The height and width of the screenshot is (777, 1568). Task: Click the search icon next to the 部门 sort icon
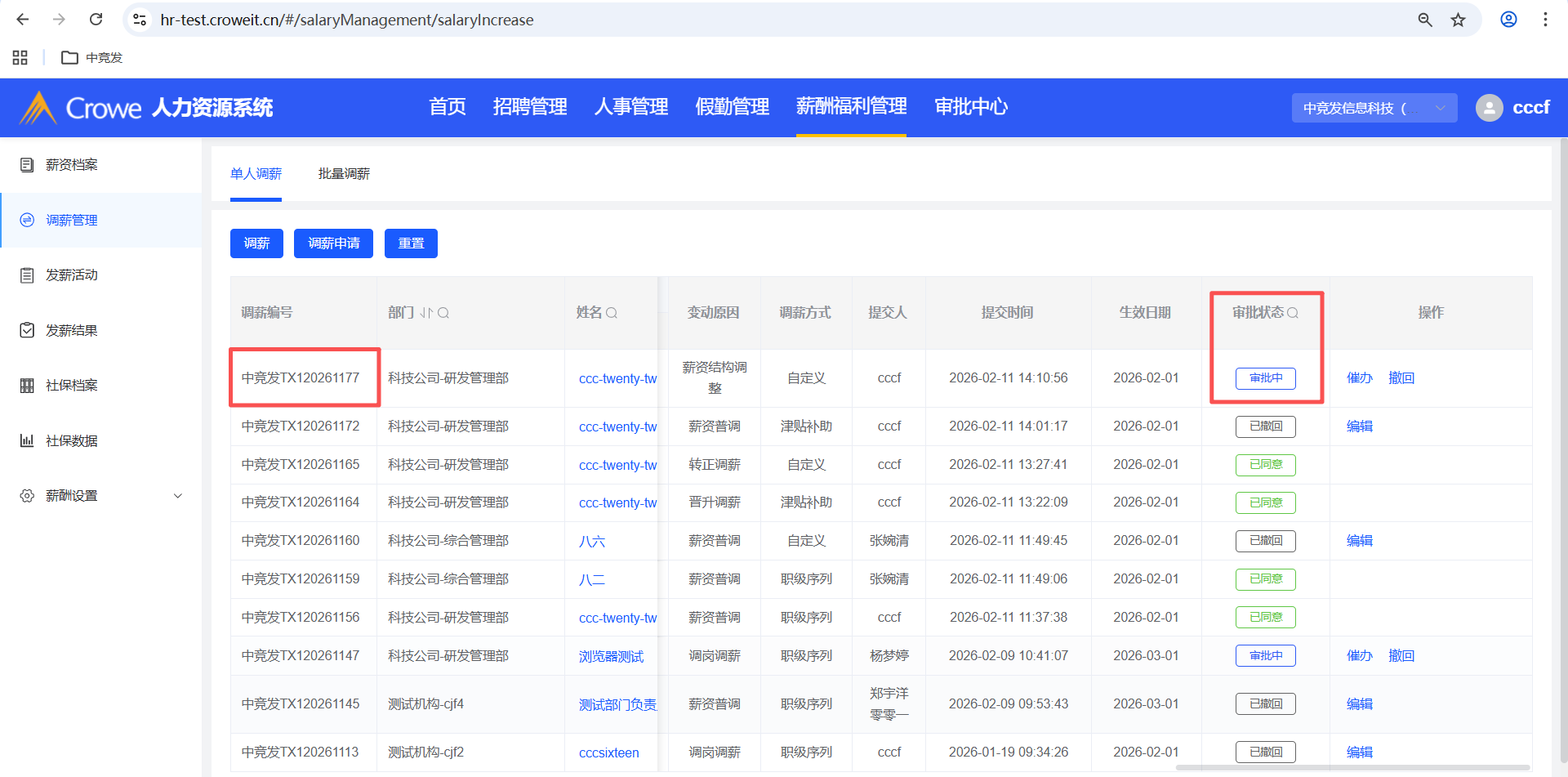(443, 313)
